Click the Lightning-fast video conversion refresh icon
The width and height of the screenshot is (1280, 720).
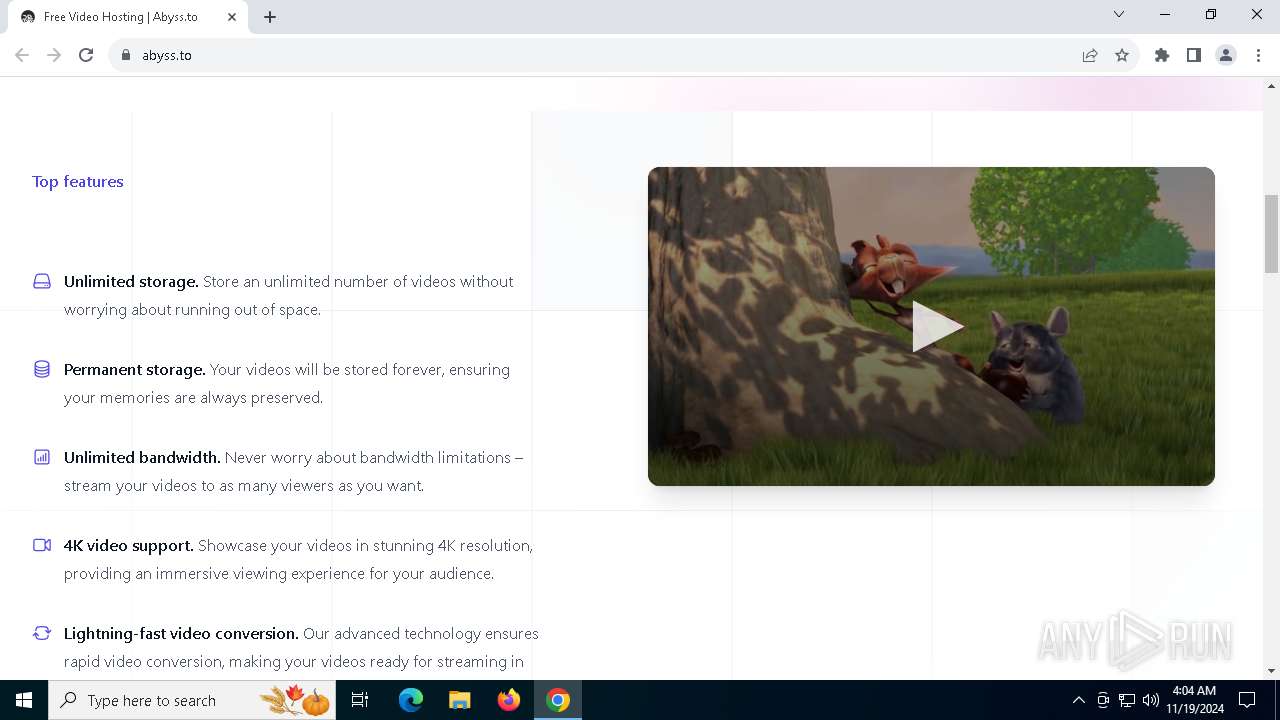coord(42,633)
